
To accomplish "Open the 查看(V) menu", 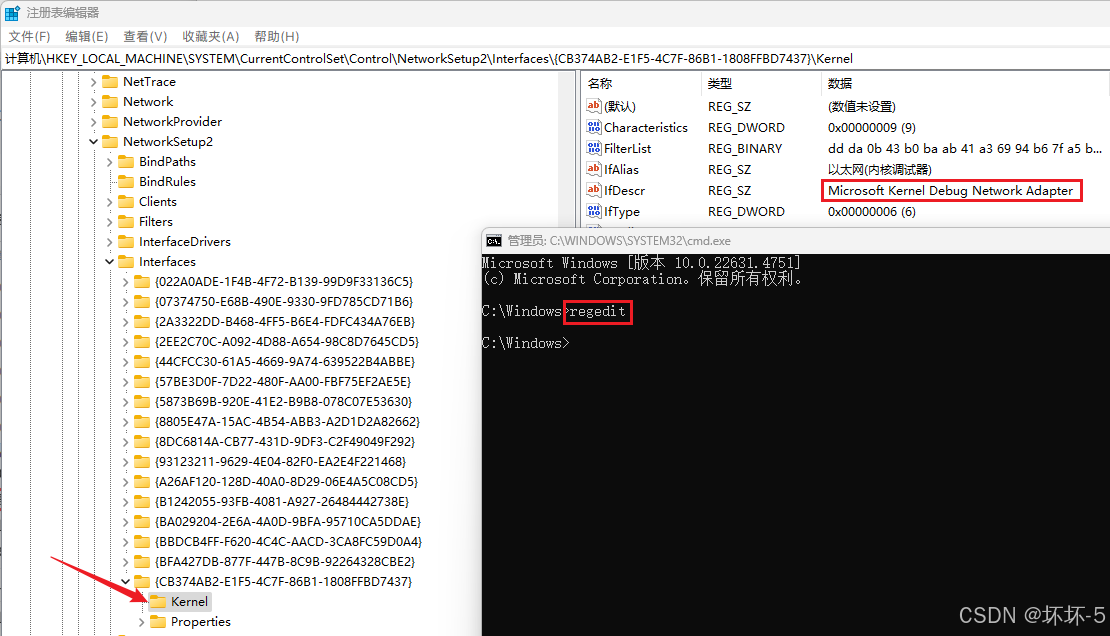I will coord(144,36).
